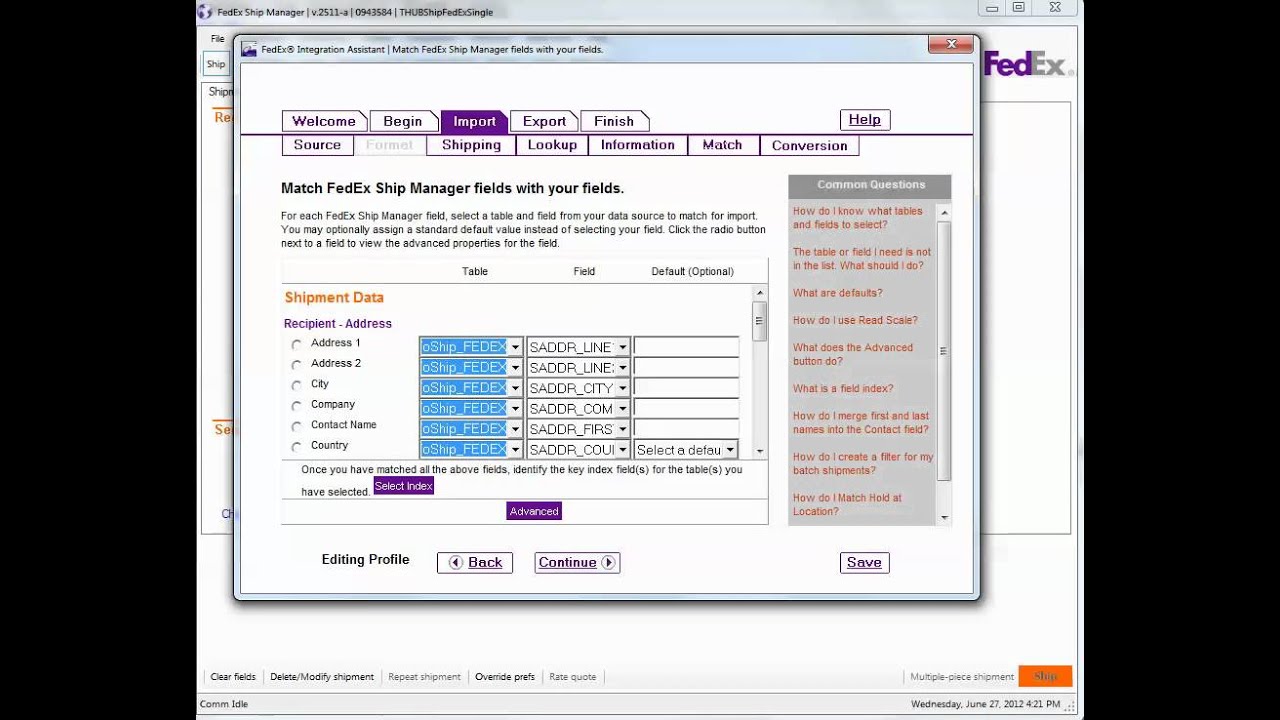
Task: Click the Advanced button
Action: [x=534, y=511]
